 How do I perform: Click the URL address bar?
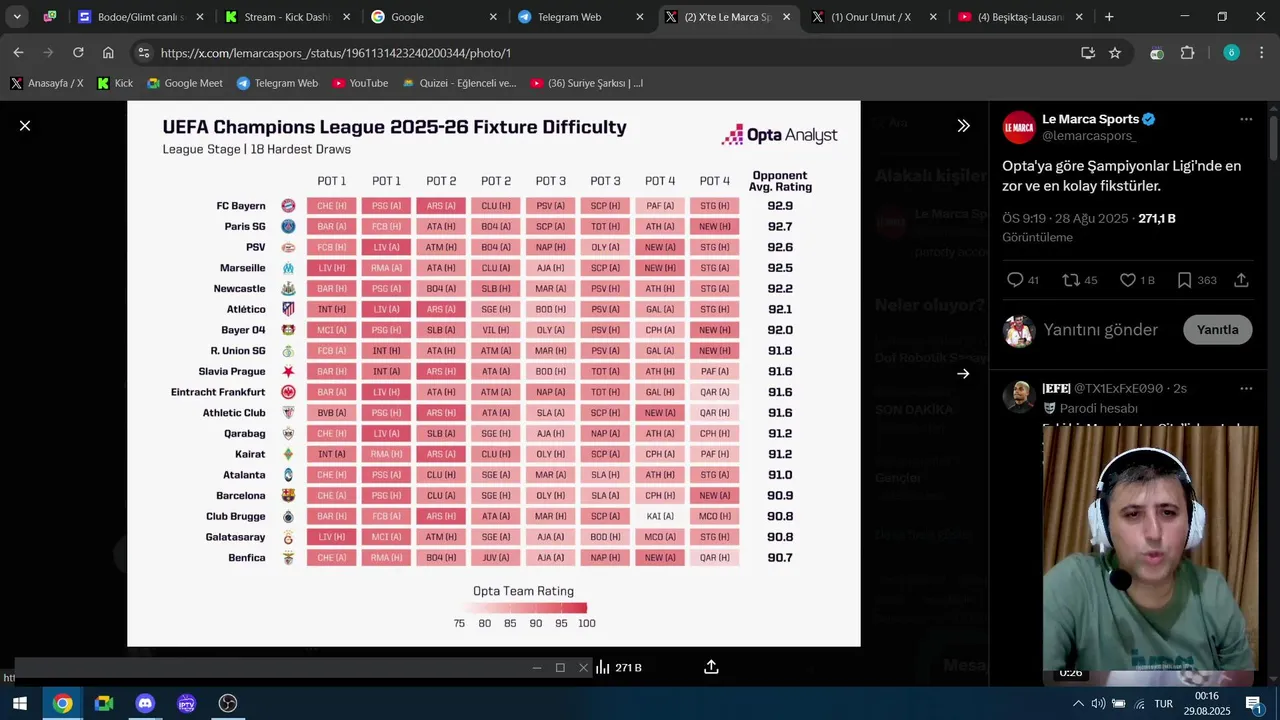600,53
